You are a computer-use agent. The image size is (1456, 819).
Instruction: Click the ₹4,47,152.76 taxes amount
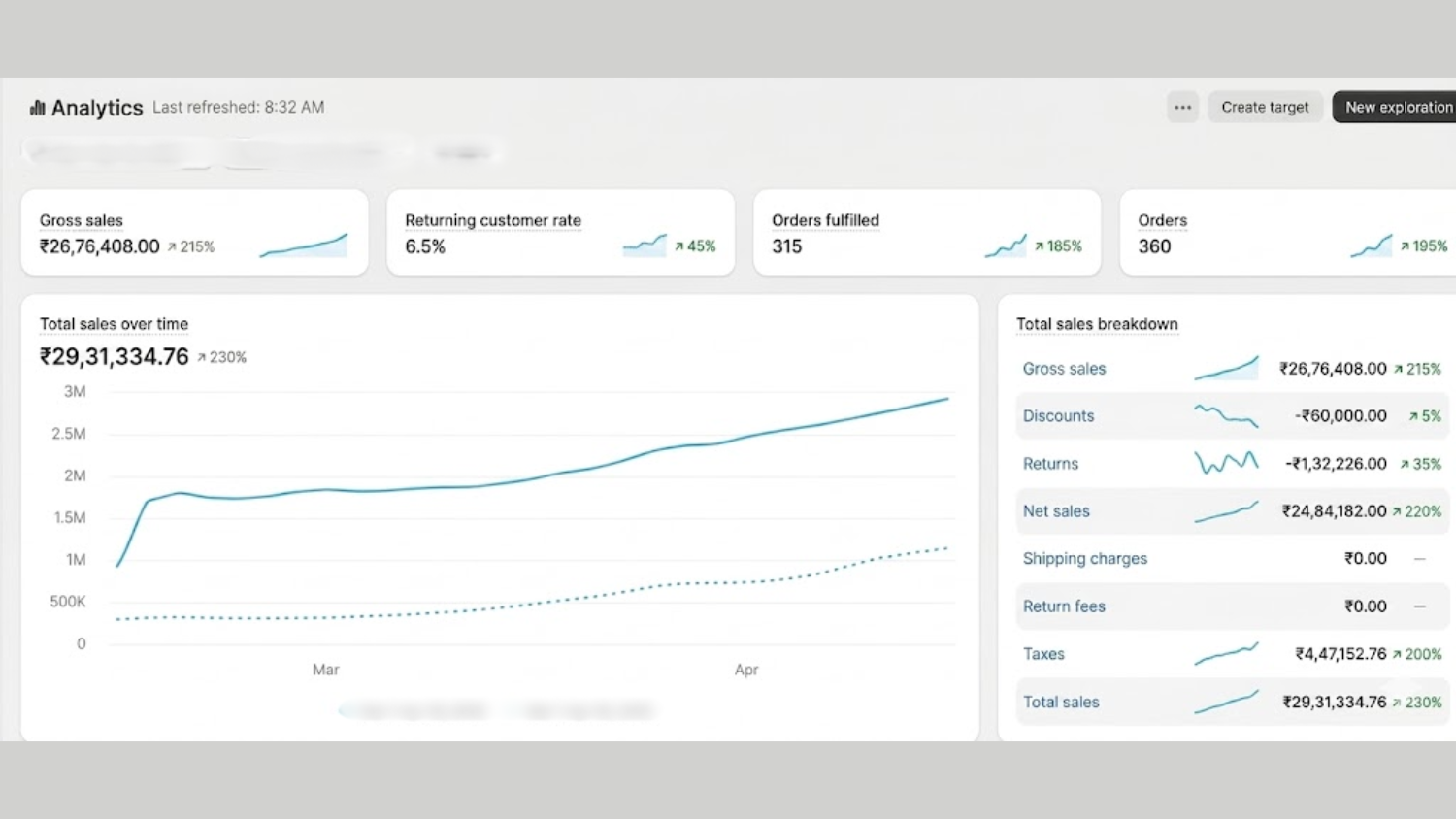(x=1340, y=654)
